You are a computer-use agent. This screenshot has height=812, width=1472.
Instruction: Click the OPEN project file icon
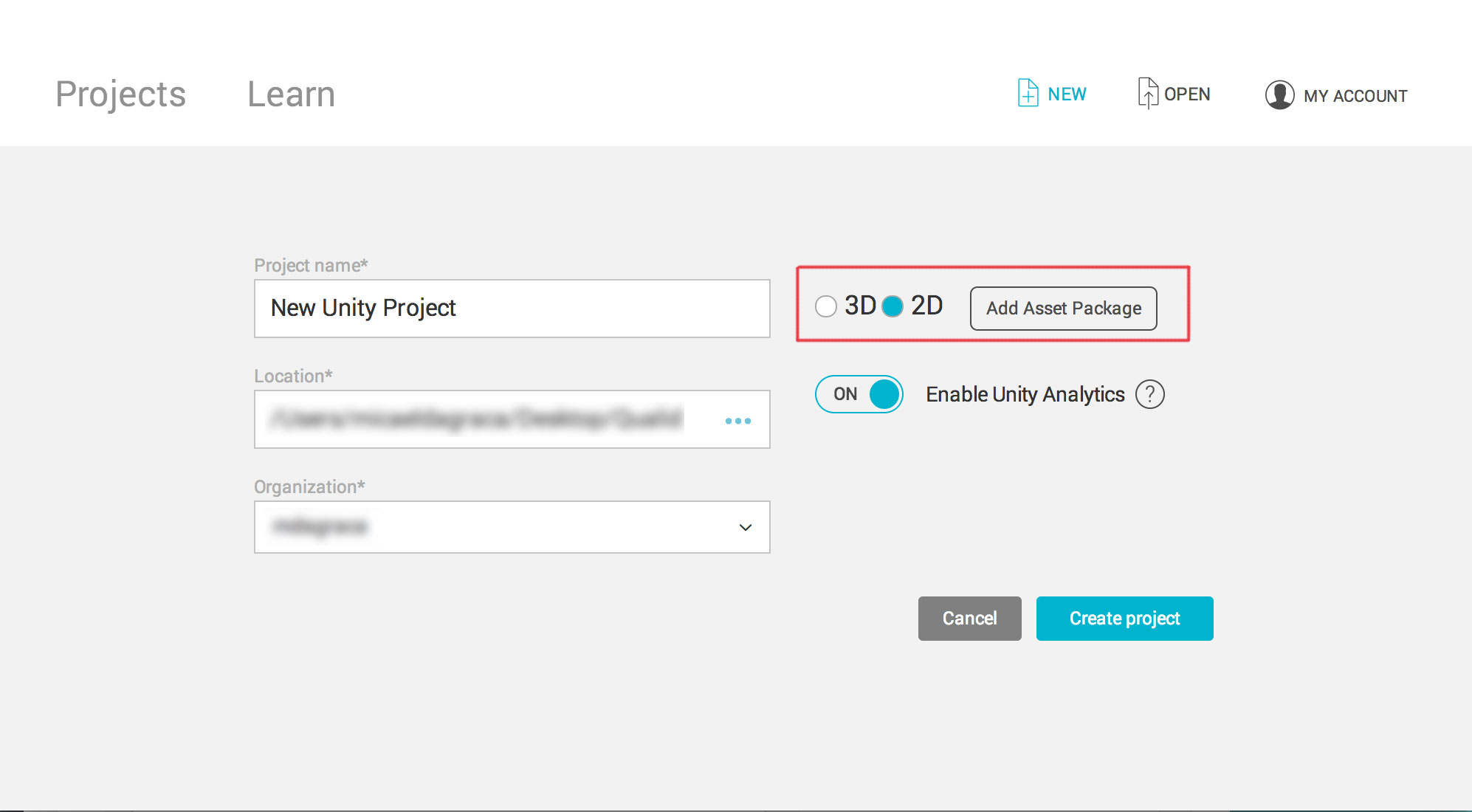tap(1148, 93)
